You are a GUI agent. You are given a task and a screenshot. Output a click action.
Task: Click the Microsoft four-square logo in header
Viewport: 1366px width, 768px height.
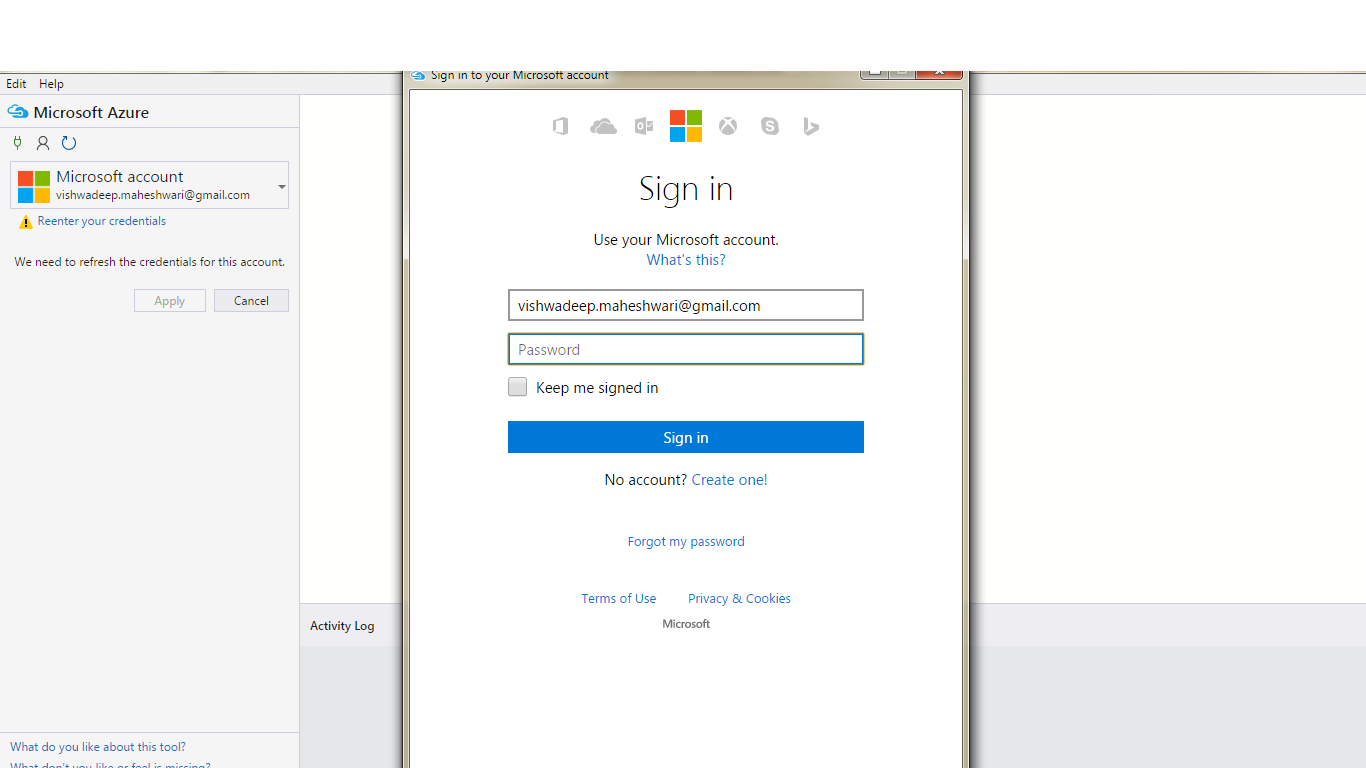686,126
